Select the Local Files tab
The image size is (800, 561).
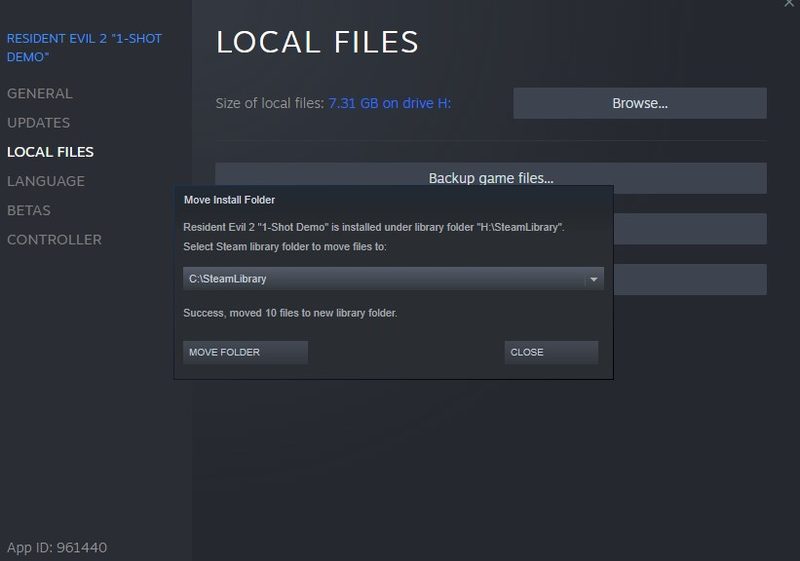click(51, 151)
